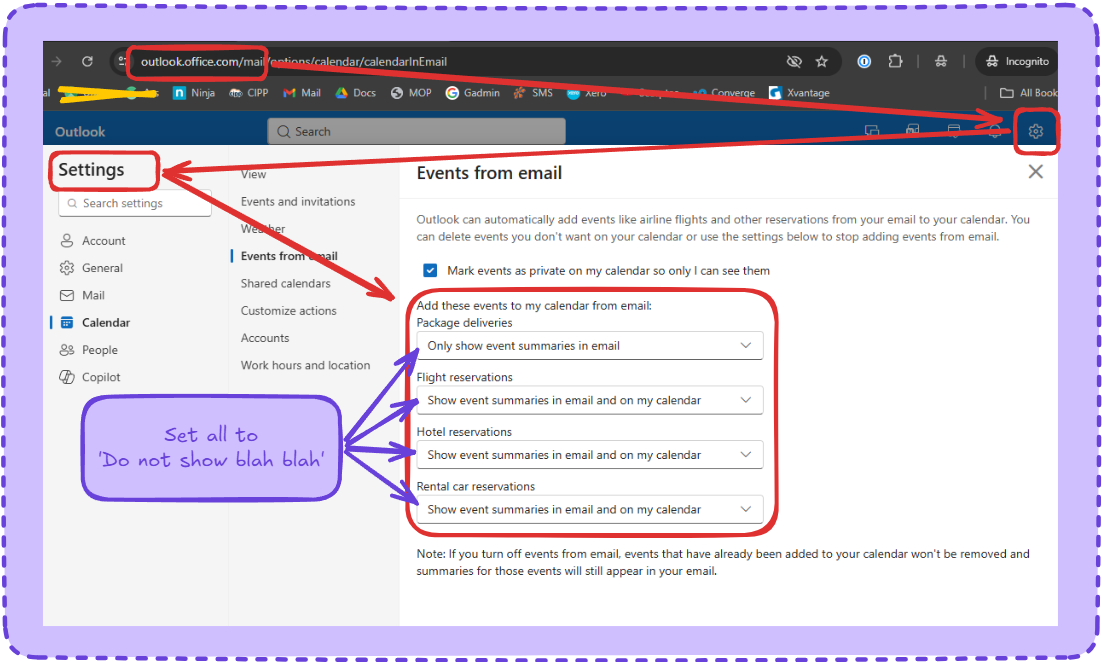Screen dimensions: 1102x662
Task: Open Work hours and location settings
Action: [x=305, y=366]
